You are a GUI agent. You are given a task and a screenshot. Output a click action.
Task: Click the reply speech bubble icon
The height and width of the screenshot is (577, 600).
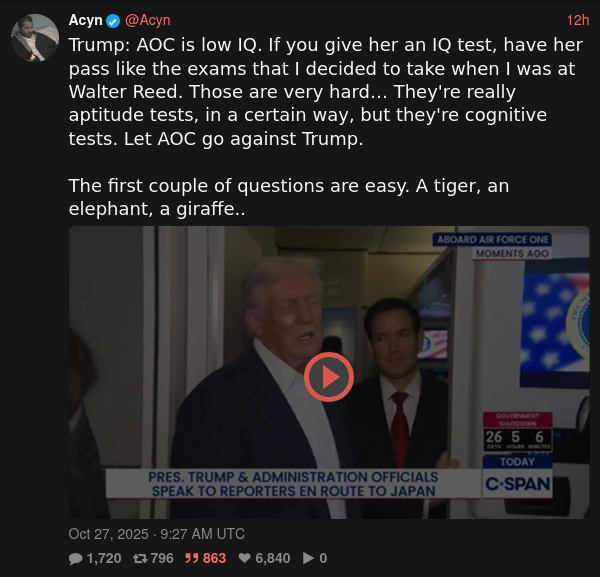75,559
